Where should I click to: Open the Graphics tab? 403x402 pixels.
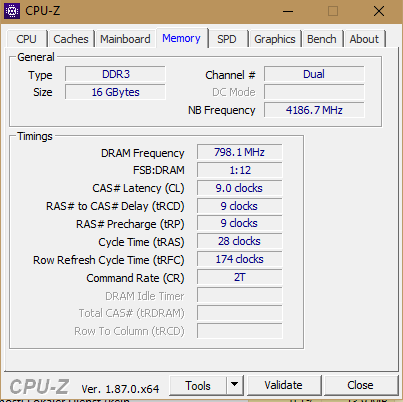[275, 39]
